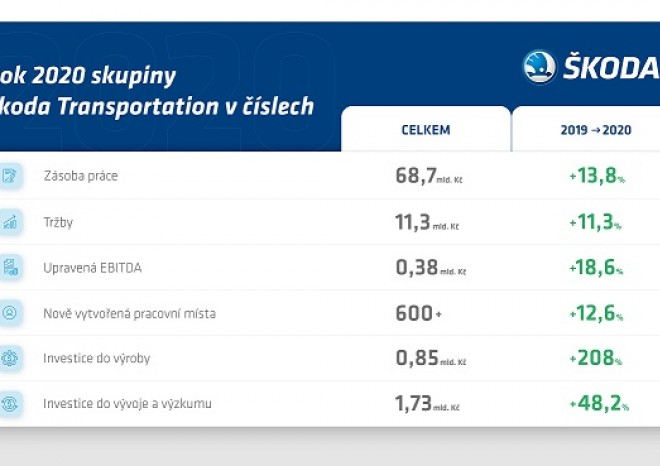Click the +13,8% growth figure
Screen dimensions: 660x466
click(x=596, y=177)
